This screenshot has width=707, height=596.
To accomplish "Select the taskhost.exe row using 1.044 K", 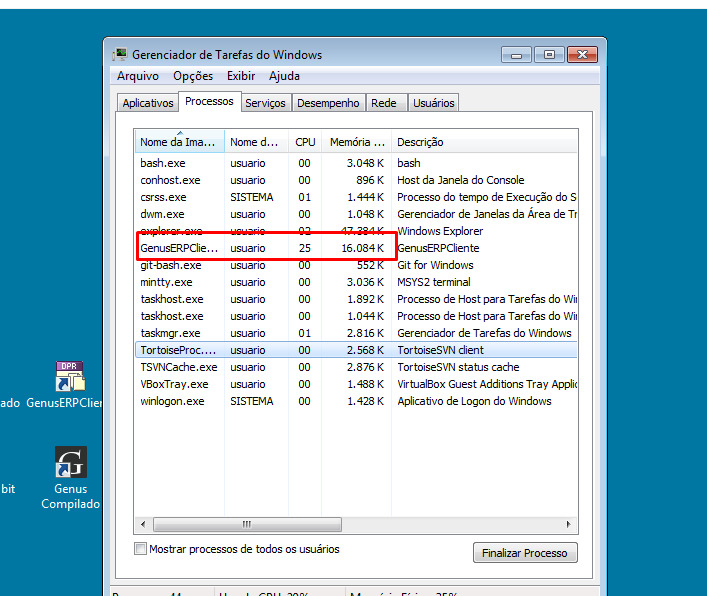I will pyautogui.click(x=356, y=316).
